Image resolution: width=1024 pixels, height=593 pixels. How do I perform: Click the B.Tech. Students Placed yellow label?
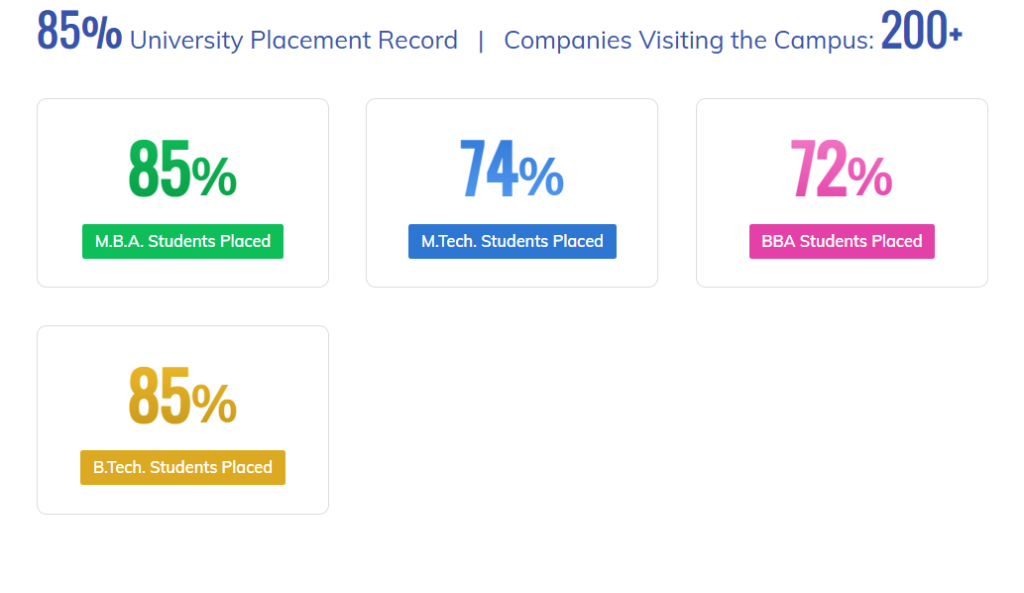point(183,467)
